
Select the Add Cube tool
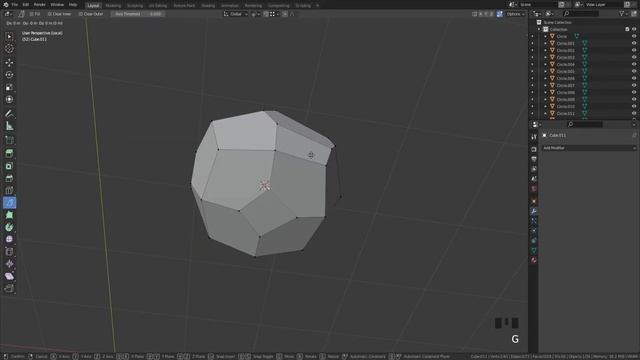[9, 140]
